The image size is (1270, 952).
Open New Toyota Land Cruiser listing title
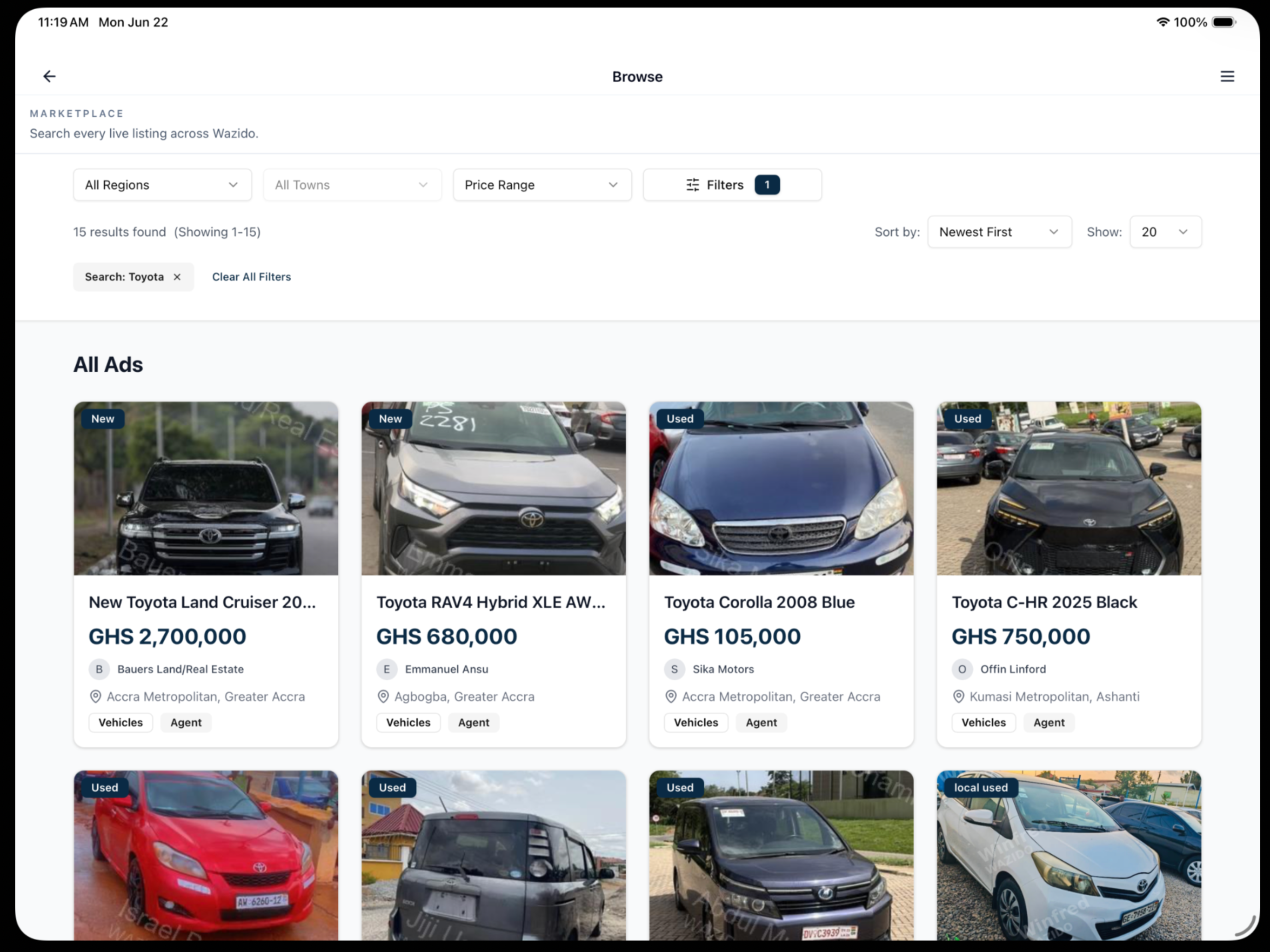point(202,602)
